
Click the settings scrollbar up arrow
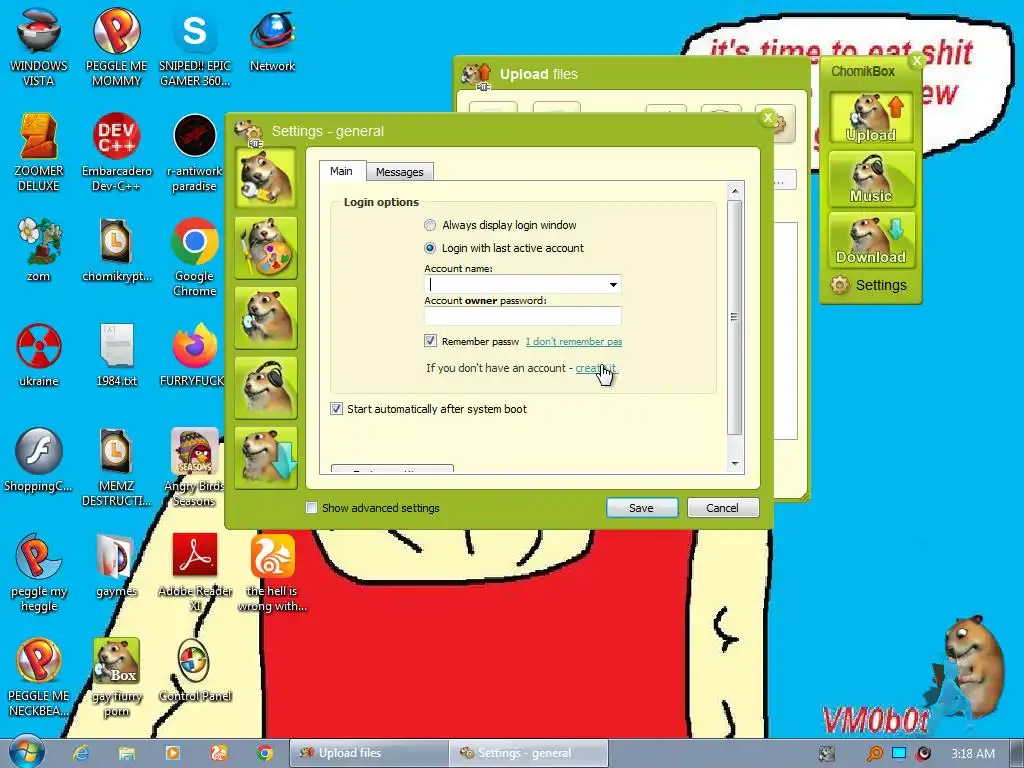(x=735, y=191)
